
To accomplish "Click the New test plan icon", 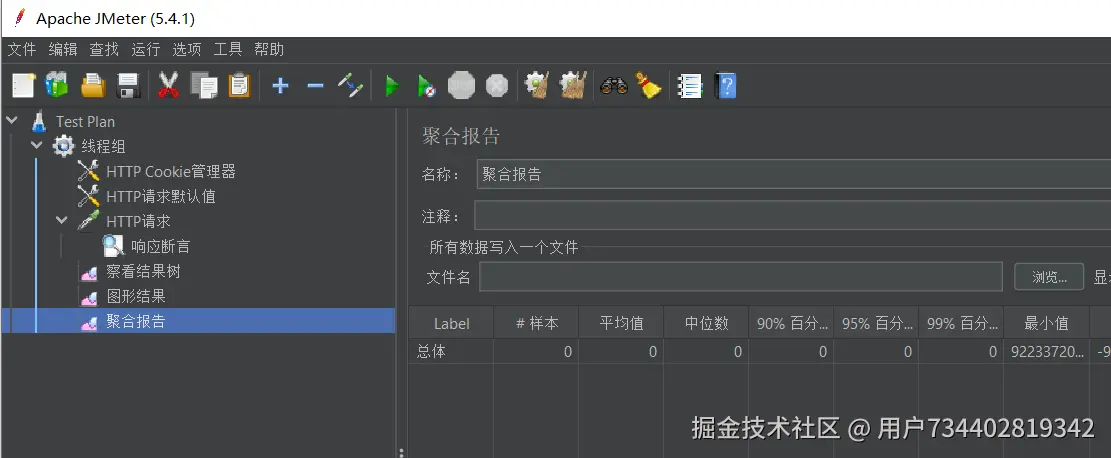I will (23, 86).
